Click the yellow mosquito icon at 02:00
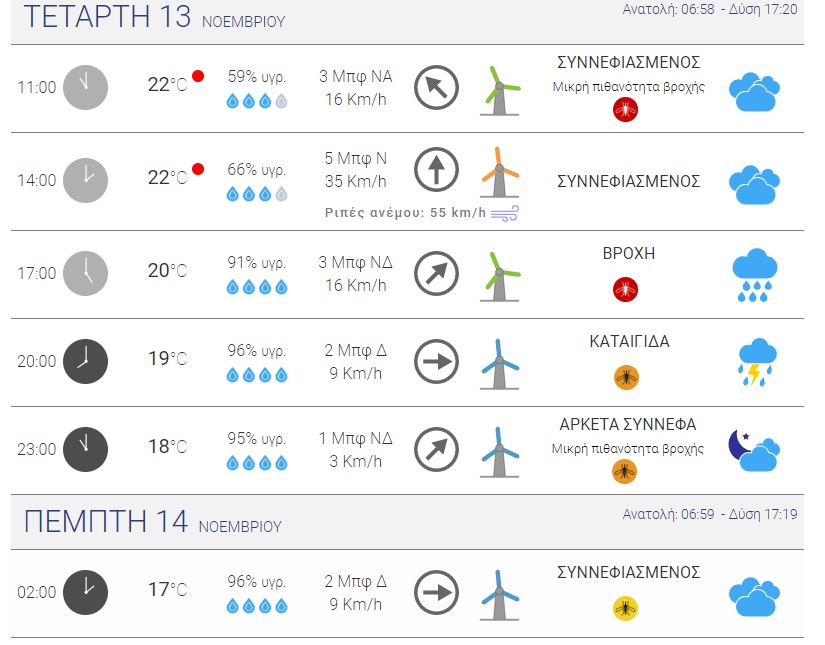Screen dimensions: 825x645 [626, 608]
